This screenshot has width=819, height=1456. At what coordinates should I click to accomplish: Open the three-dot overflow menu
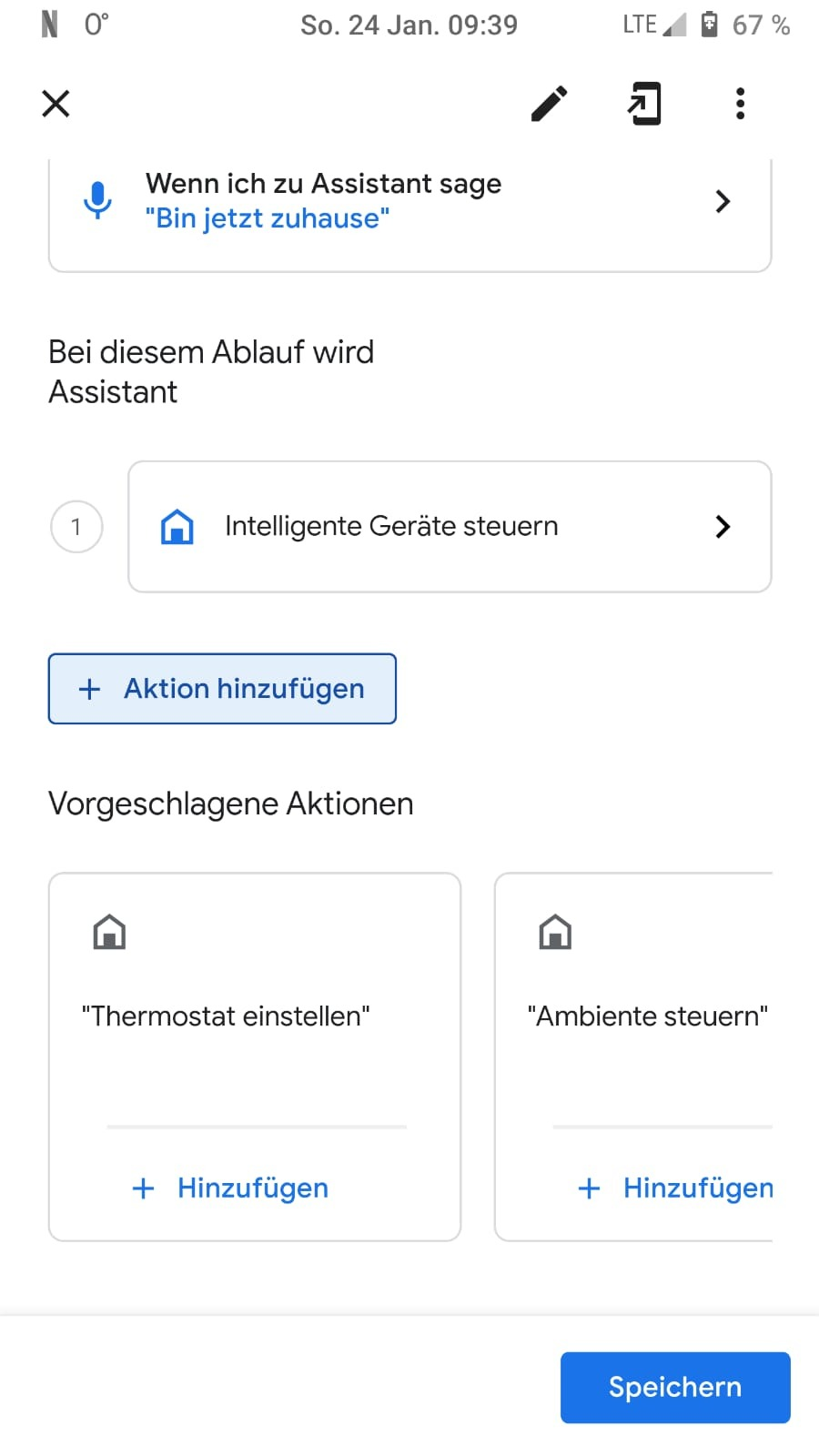740,104
